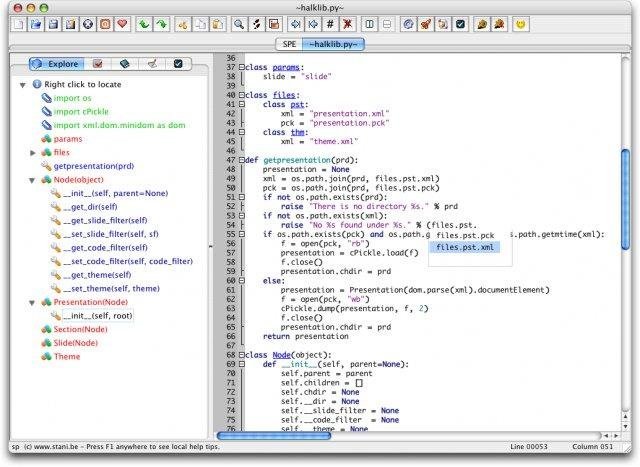Jump to 'getpresentation(prd)' in Explore tree
640x467 pixels.
(x=93, y=166)
